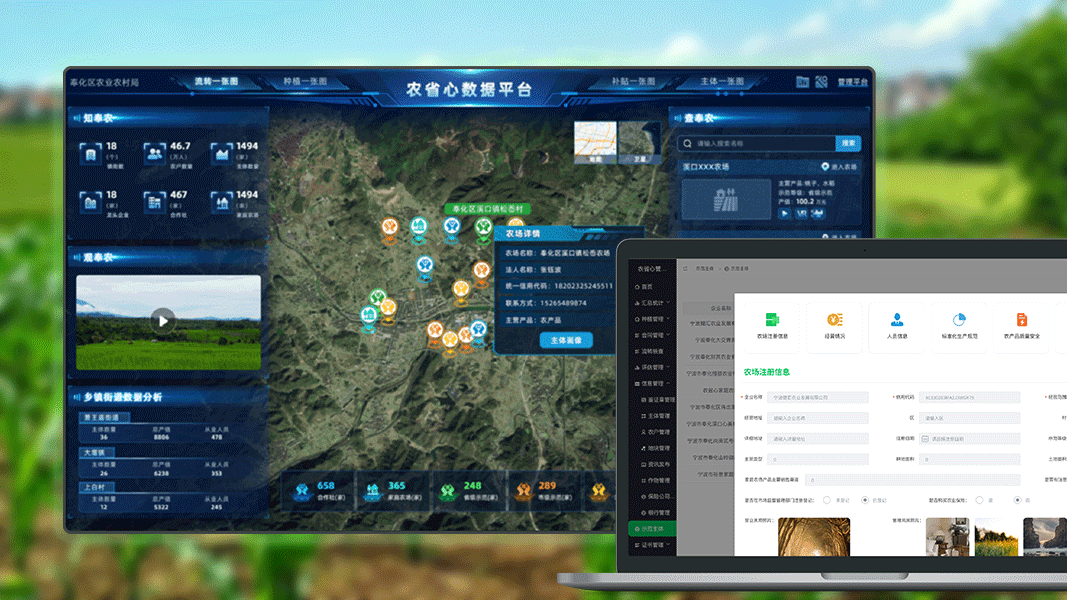Collapse 信息管理 in laptop sidebar
Viewport: 1067px width, 600px height.
652,384
